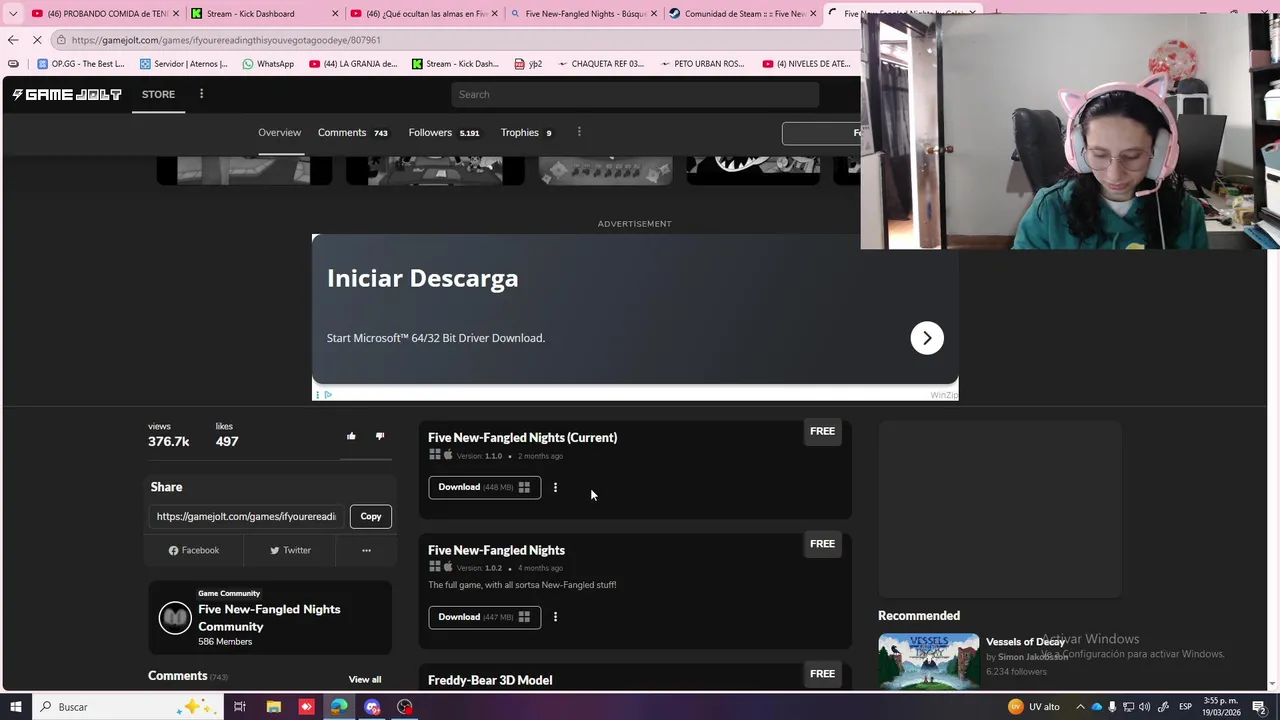Open the WhatsApp bookmark
This screenshot has width=1280, height=720.
click(268, 64)
